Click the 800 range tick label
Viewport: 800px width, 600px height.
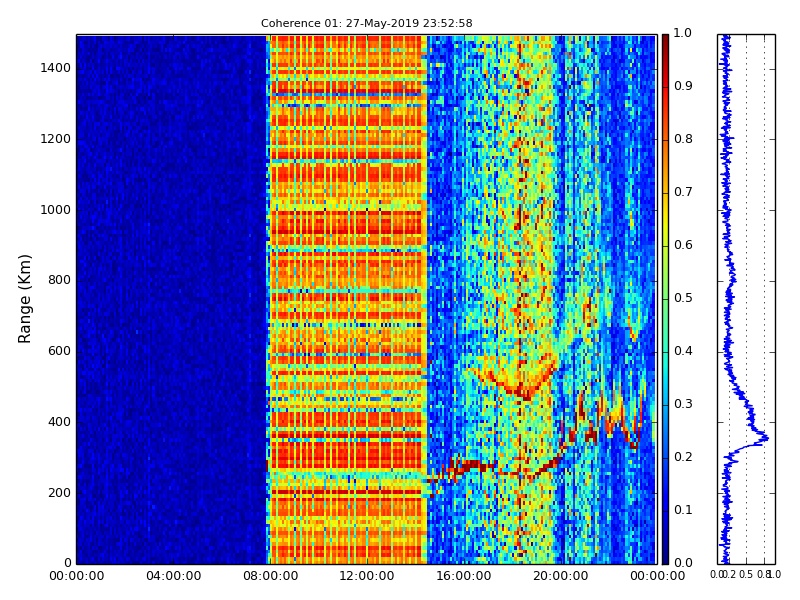click(x=59, y=280)
